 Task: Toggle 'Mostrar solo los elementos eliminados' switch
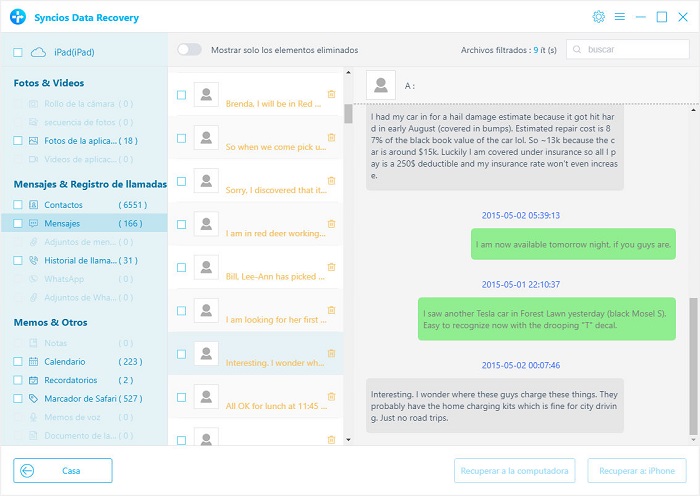189,50
